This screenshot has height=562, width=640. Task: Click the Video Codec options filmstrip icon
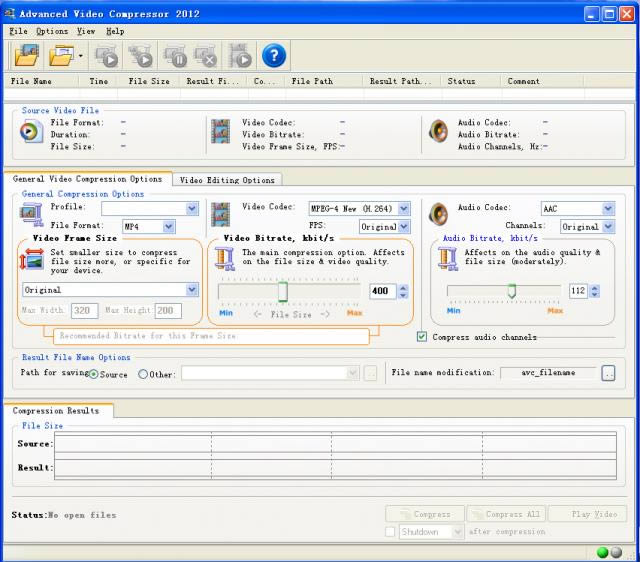coord(220,215)
